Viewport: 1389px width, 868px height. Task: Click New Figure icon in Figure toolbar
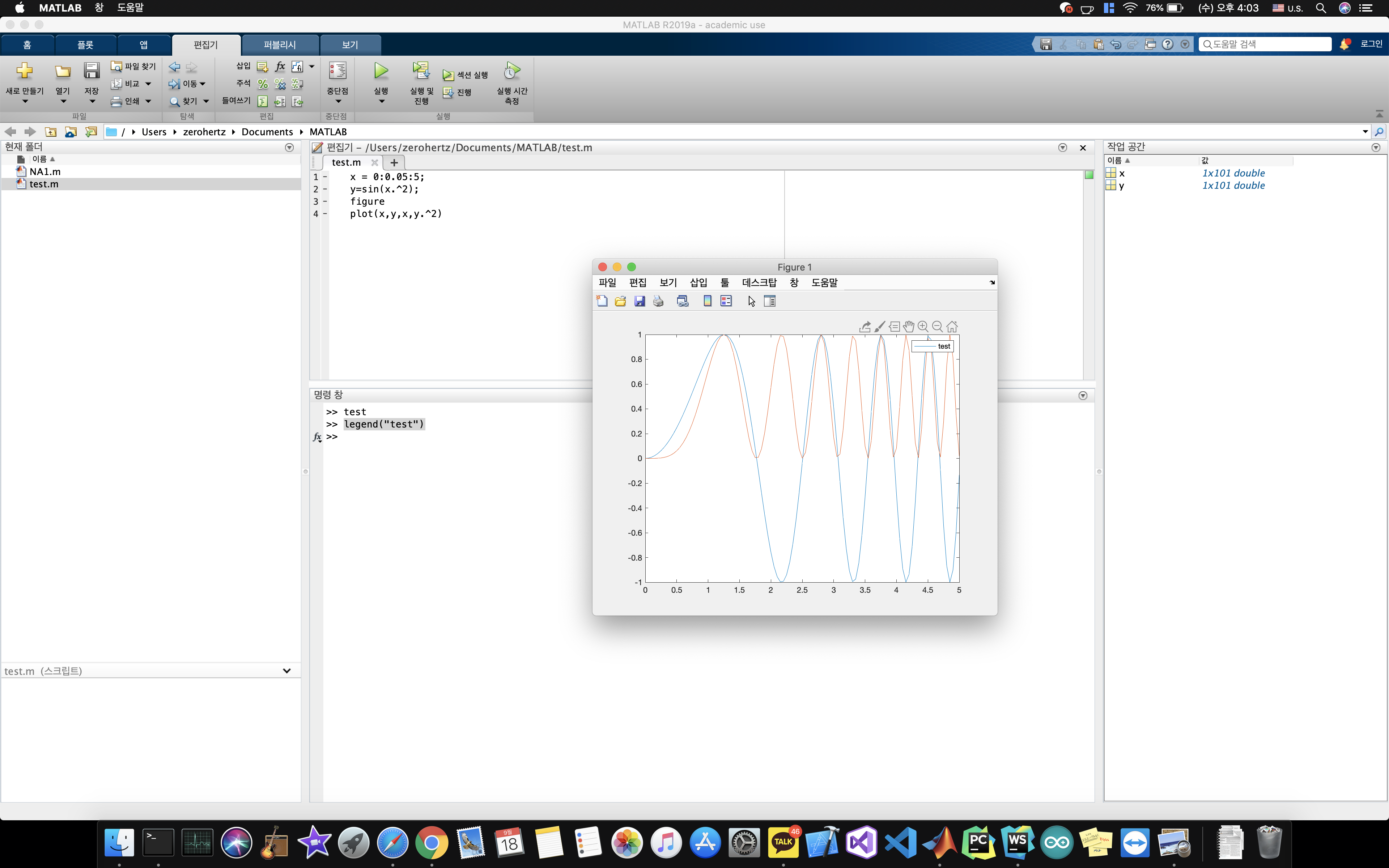coord(602,301)
